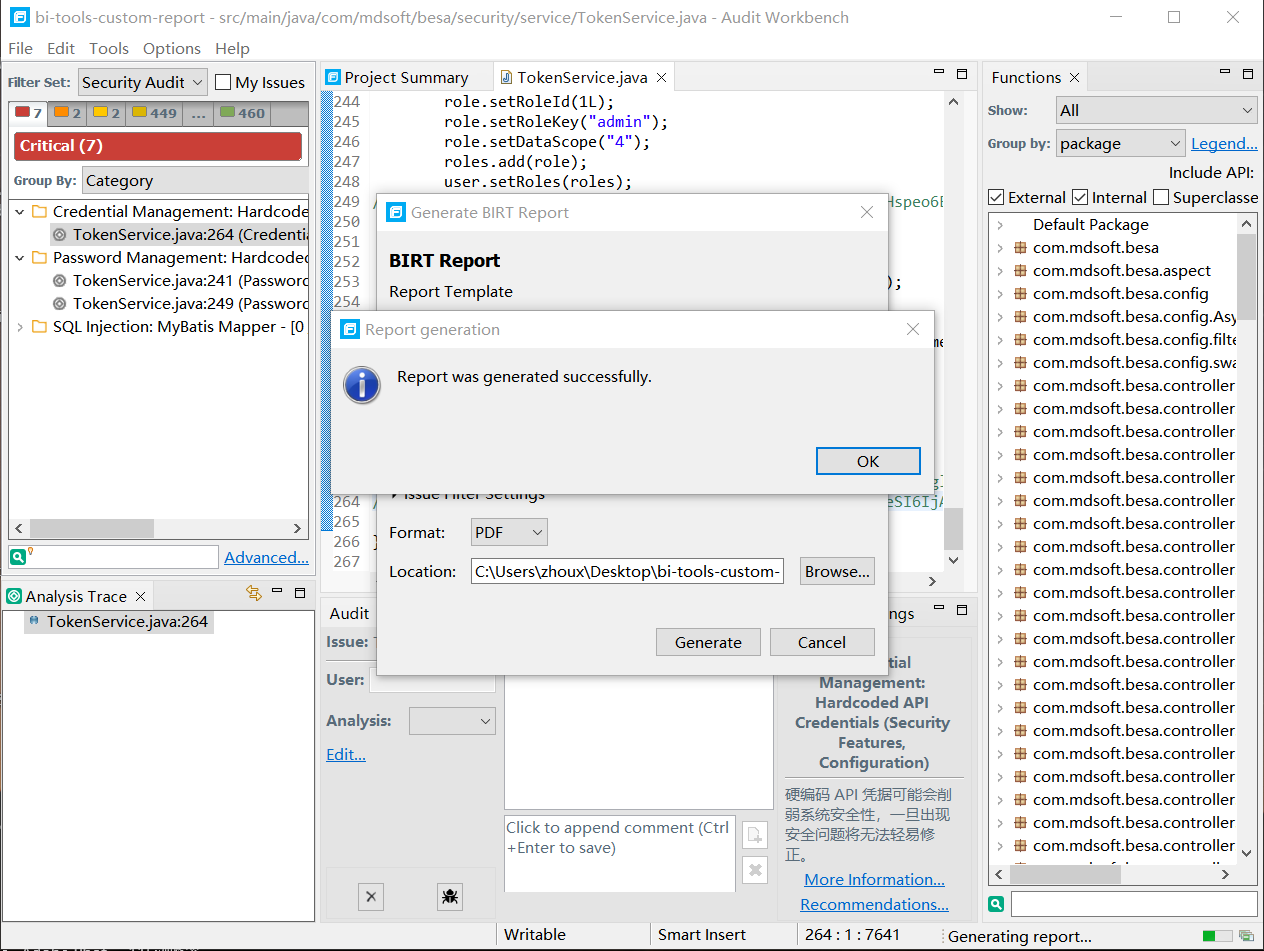Open the Legend... link

tap(1224, 144)
